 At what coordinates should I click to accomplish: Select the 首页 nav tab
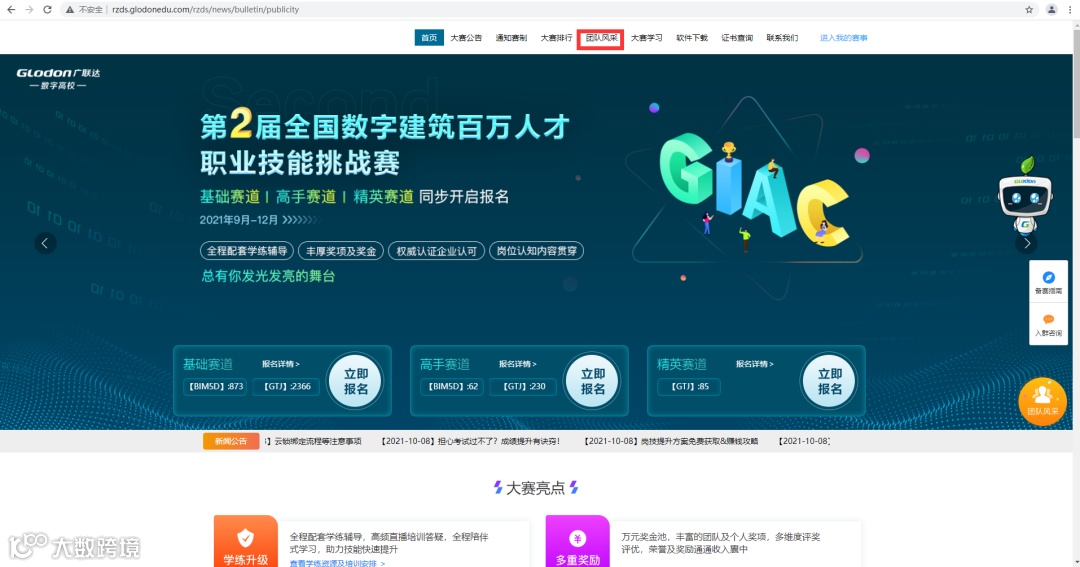click(429, 38)
